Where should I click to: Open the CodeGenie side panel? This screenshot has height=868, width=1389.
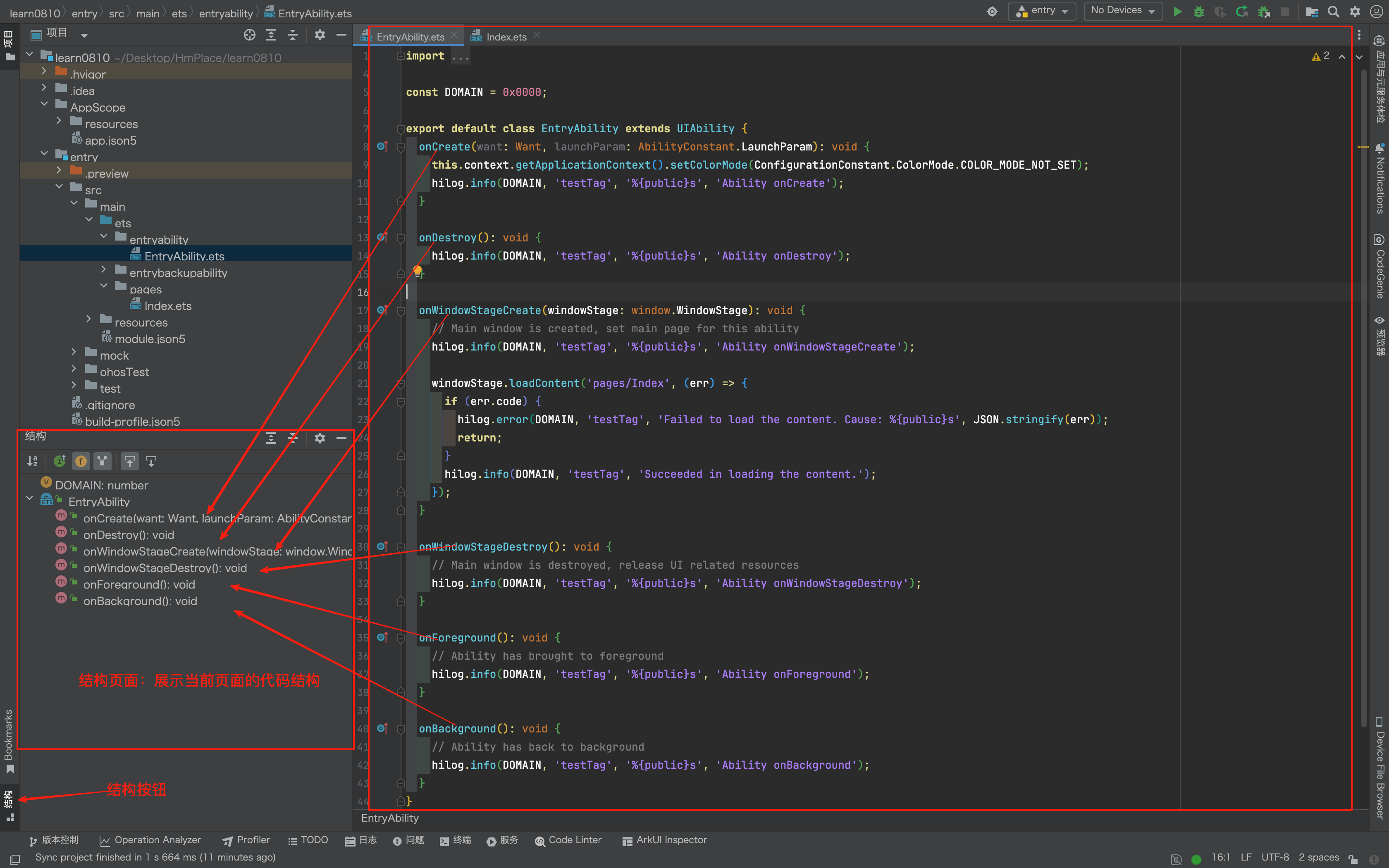pyautogui.click(x=1380, y=266)
